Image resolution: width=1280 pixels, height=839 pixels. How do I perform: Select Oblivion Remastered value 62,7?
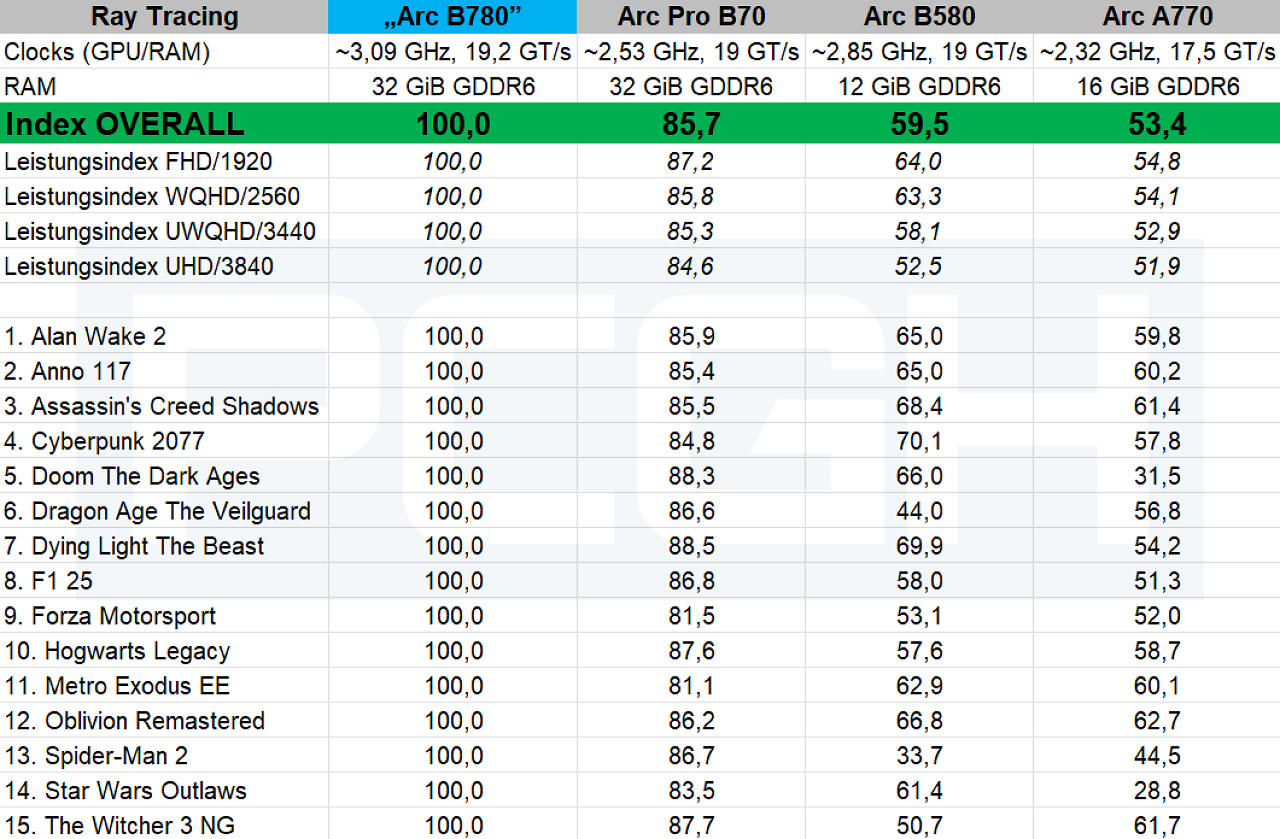pyautogui.click(x=1157, y=721)
